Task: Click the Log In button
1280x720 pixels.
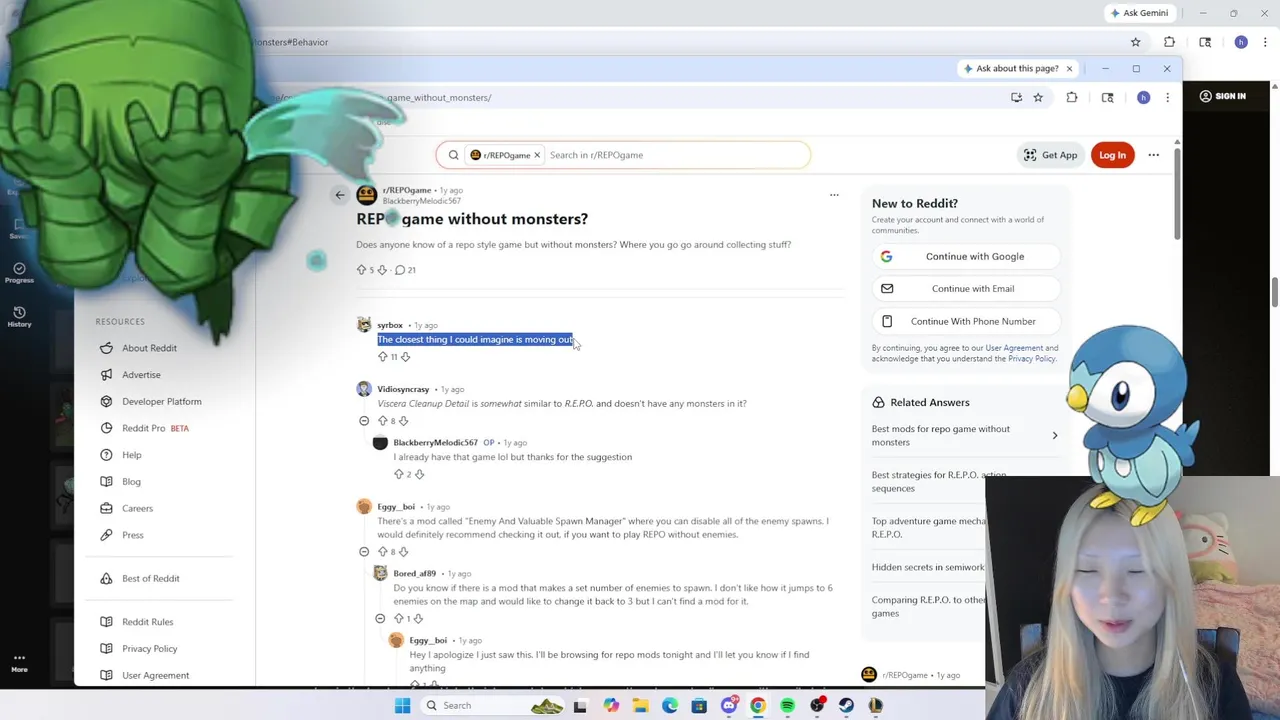Action: pyautogui.click(x=1112, y=155)
